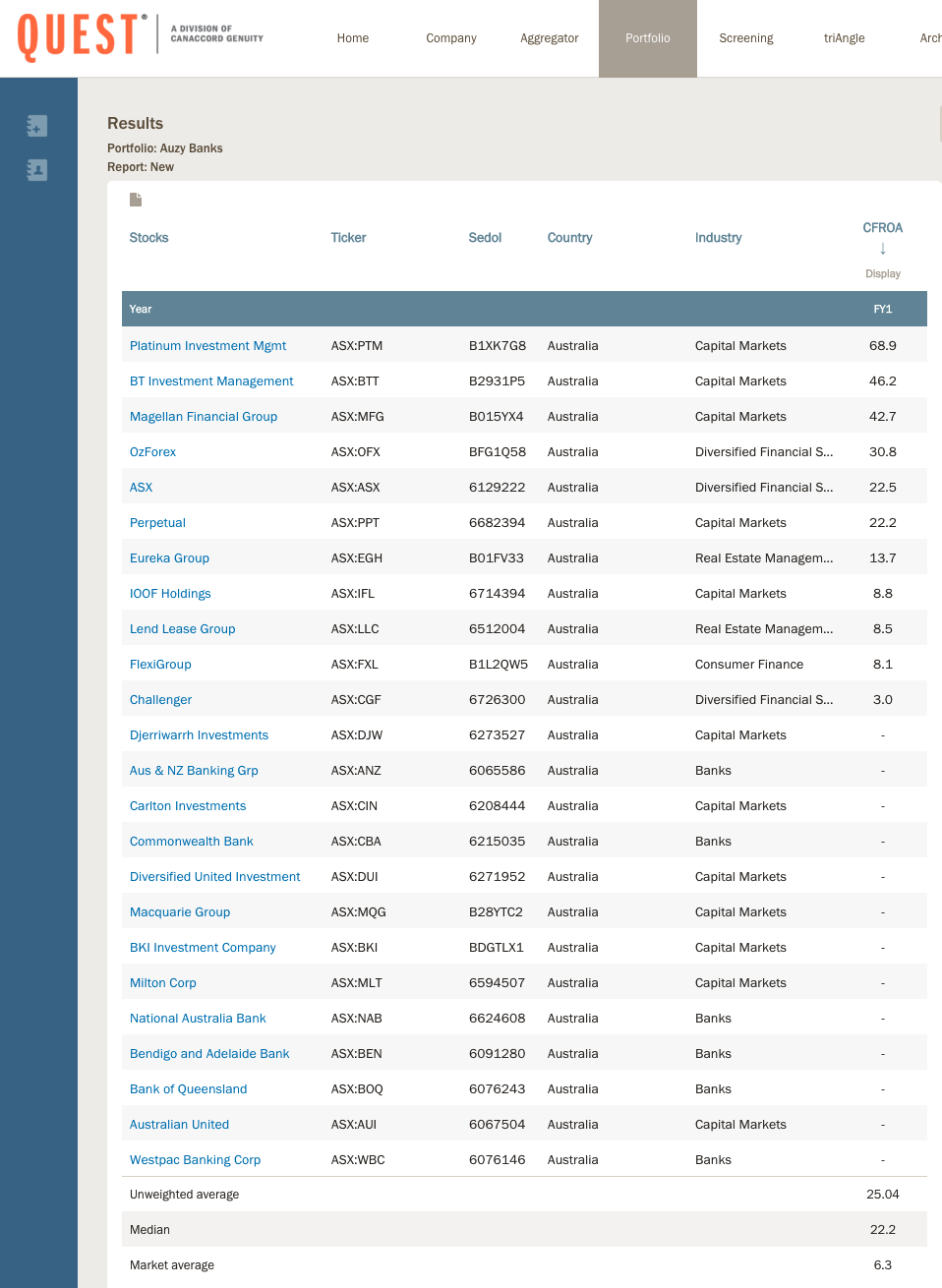Viewport: 942px width, 1288px height.
Task: Switch to the Screening tab
Action: pyautogui.click(x=745, y=38)
